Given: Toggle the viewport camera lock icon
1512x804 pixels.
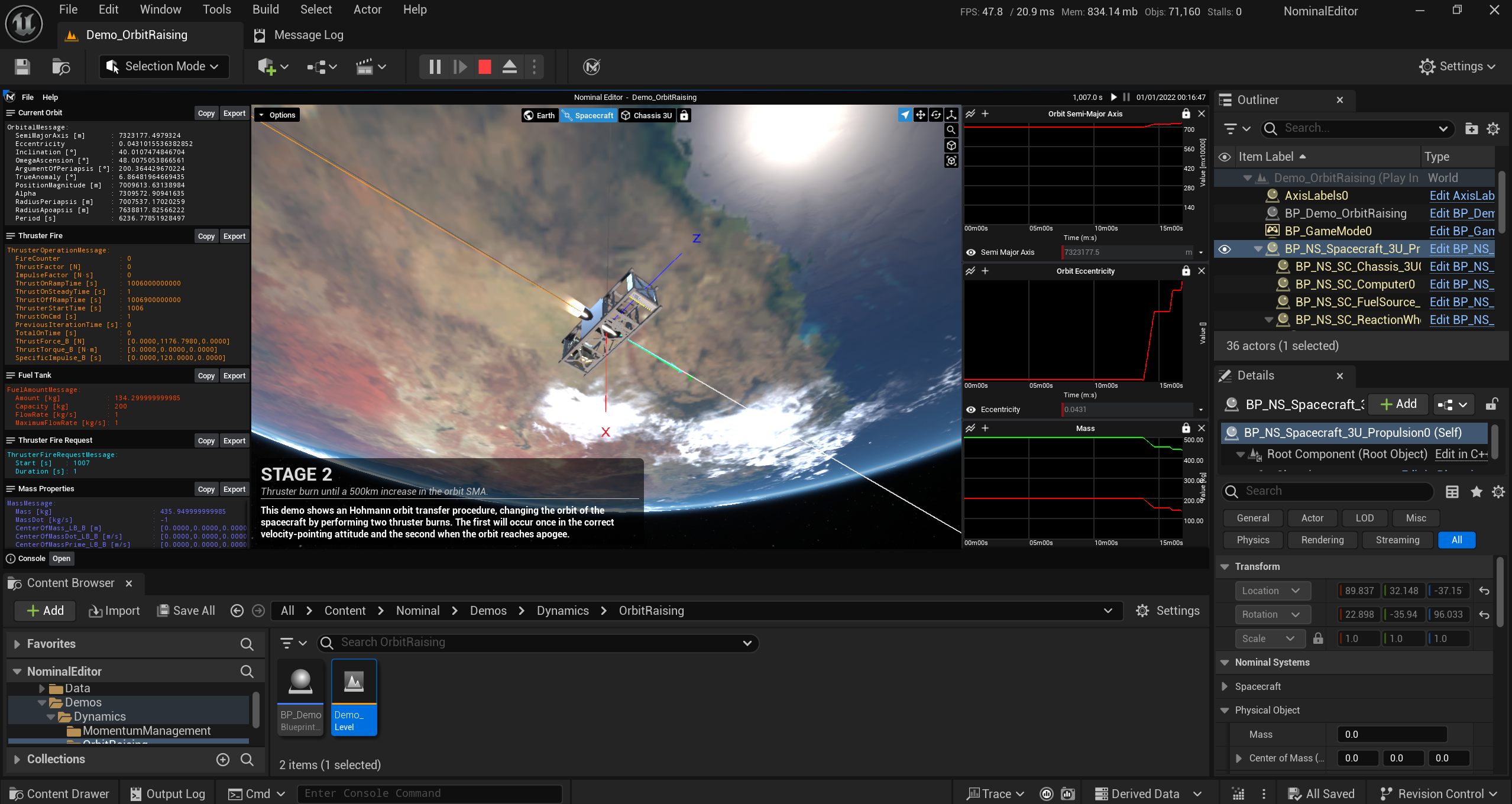Looking at the screenshot, I should [x=684, y=115].
